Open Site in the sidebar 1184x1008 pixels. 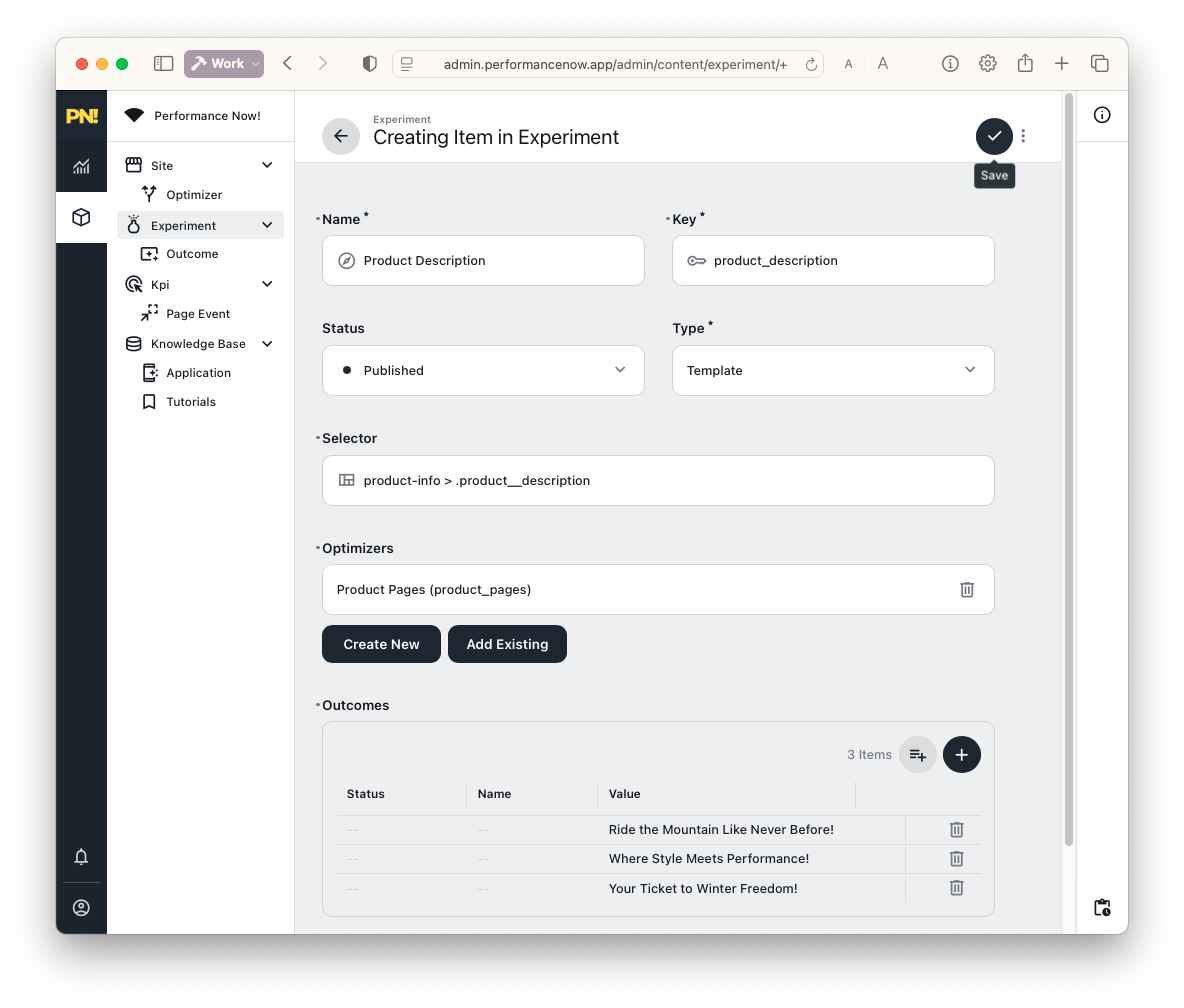(162, 165)
